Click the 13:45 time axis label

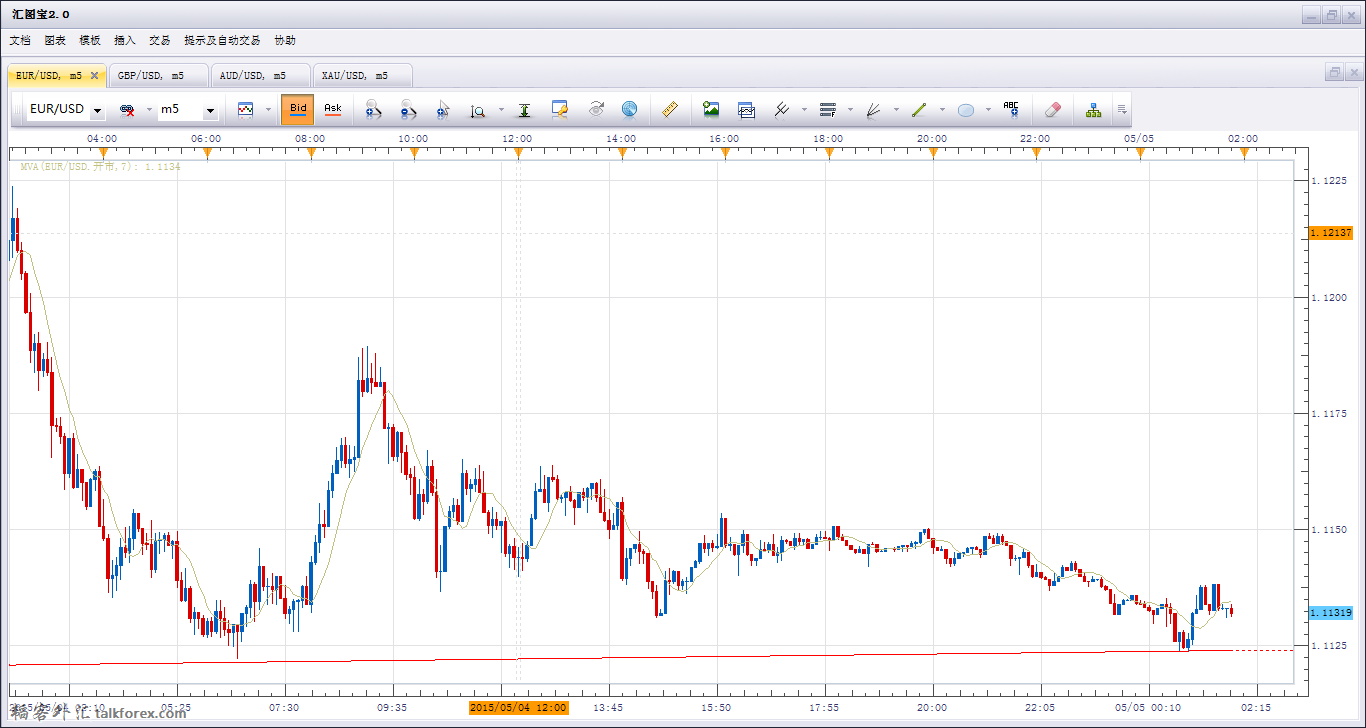(608, 707)
